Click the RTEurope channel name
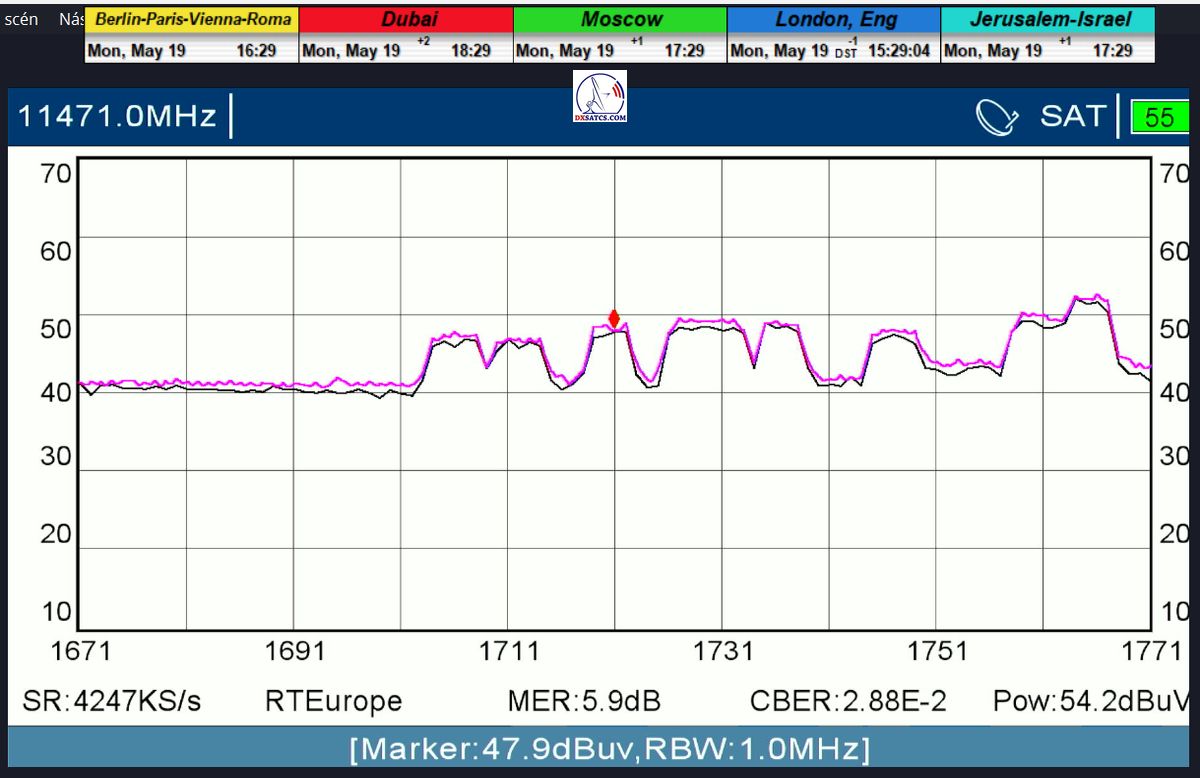The image size is (1200, 778). (333, 702)
